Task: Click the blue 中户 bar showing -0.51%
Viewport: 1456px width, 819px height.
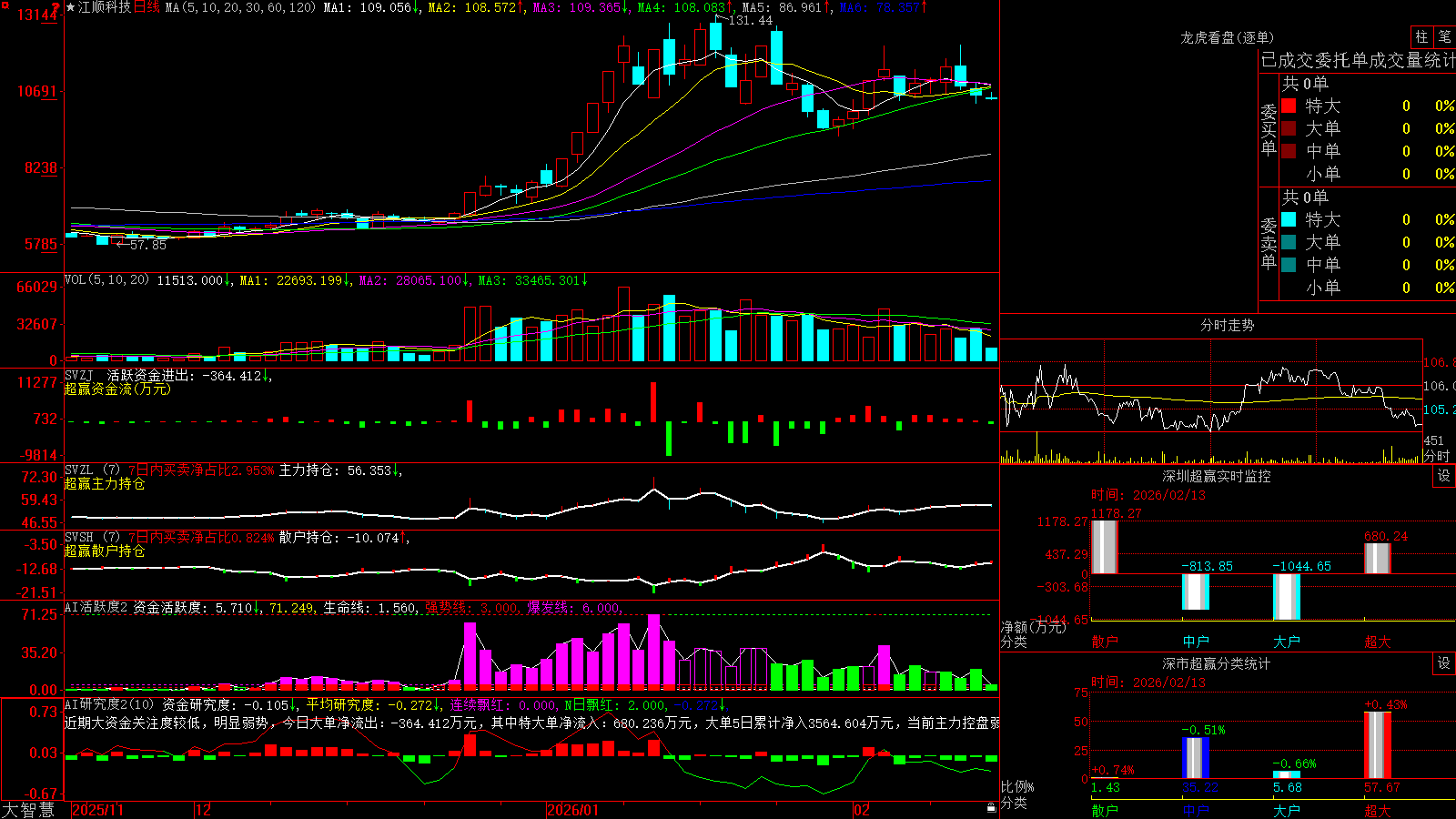Action: point(1196,758)
